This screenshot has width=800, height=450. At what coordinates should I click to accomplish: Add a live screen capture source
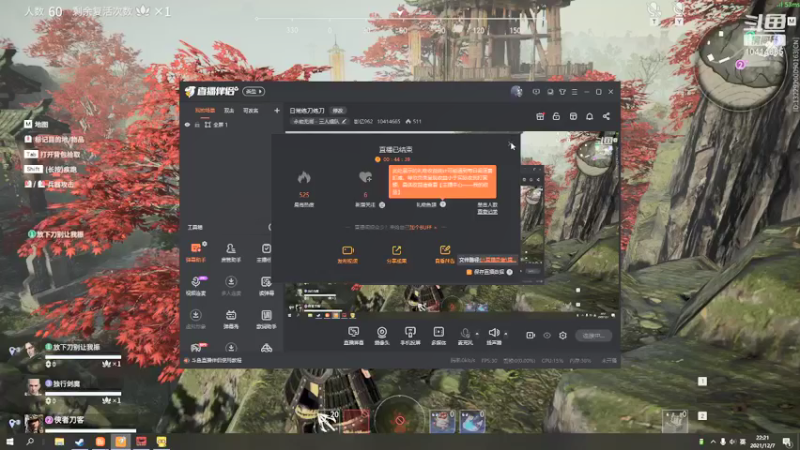(x=354, y=336)
